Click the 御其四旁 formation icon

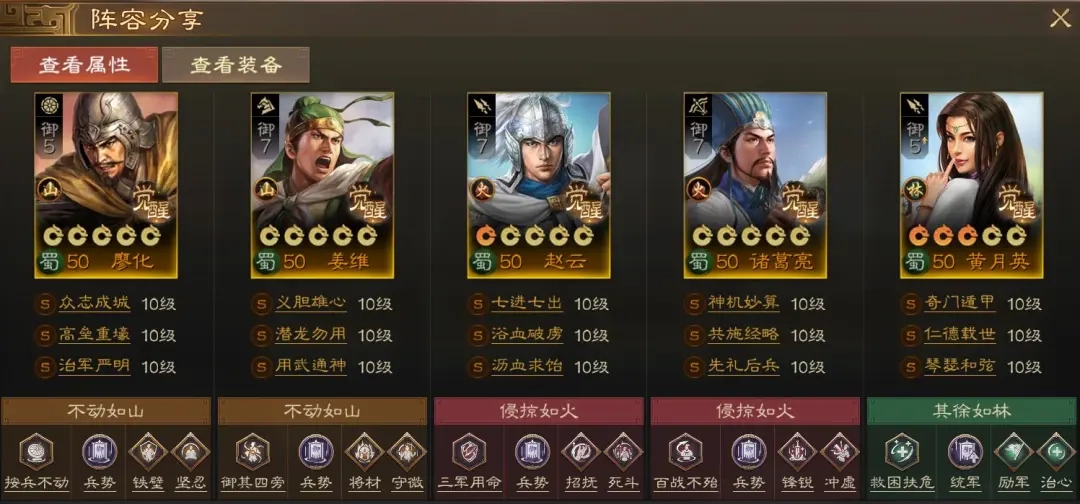(x=253, y=452)
